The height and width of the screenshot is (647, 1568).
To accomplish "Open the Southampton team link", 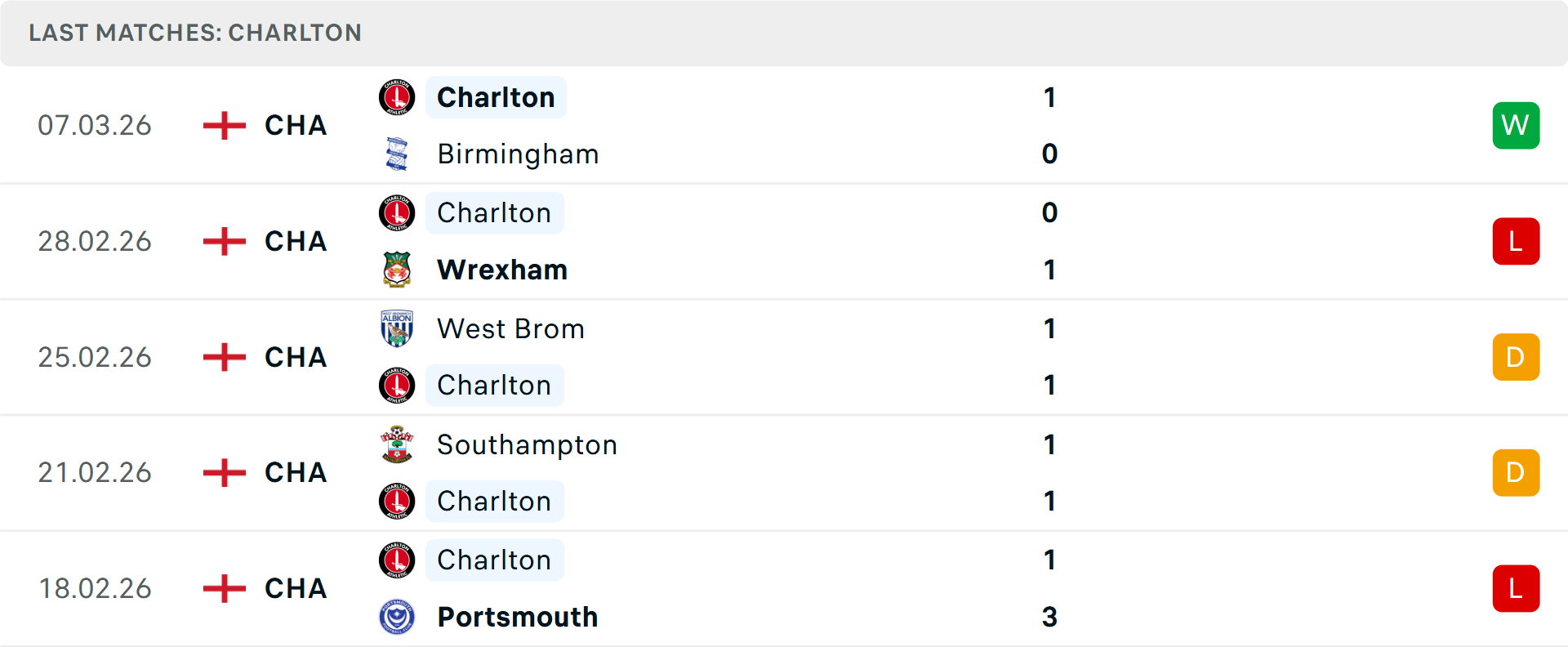I will 527,444.
